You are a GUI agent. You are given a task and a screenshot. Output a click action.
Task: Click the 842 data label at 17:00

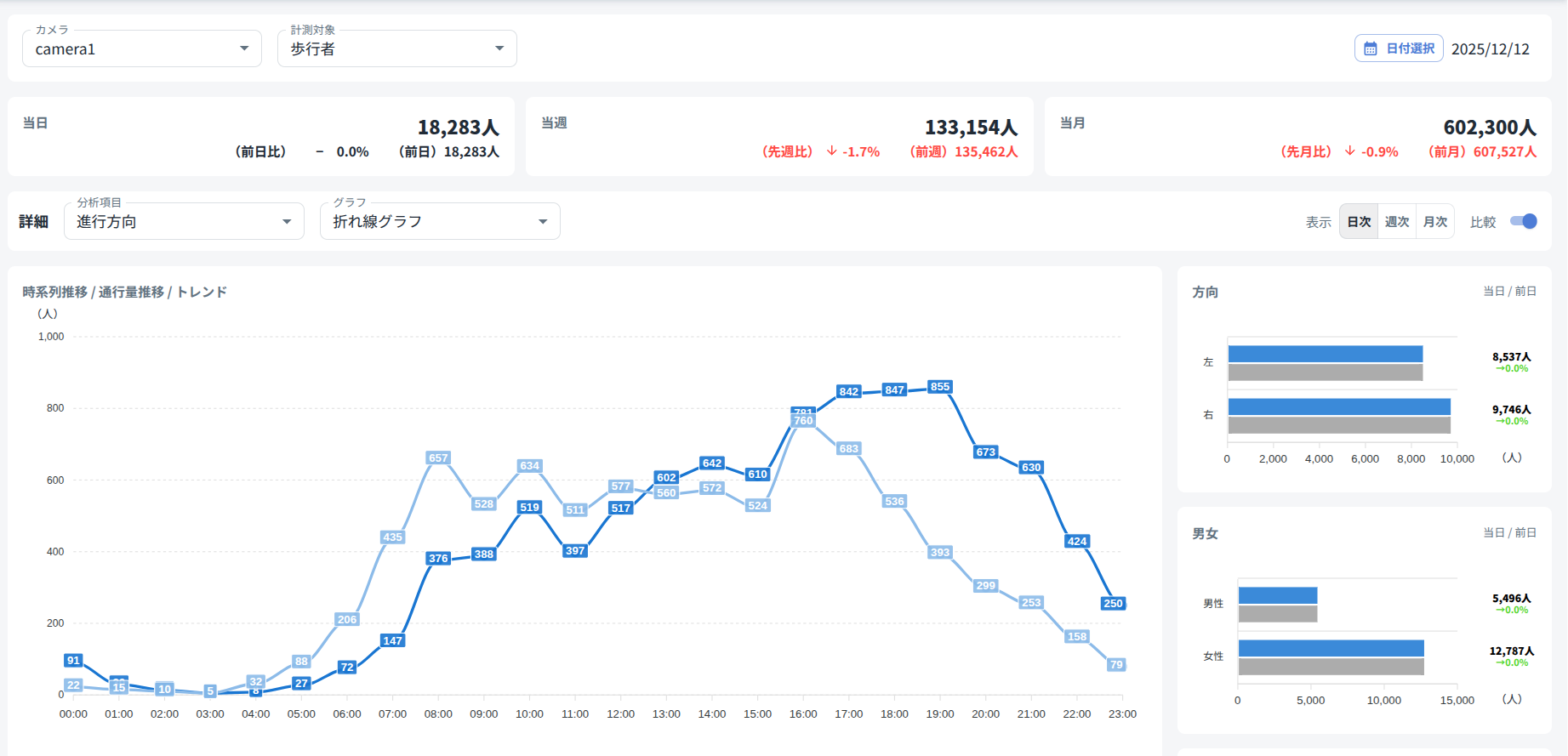tap(849, 392)
